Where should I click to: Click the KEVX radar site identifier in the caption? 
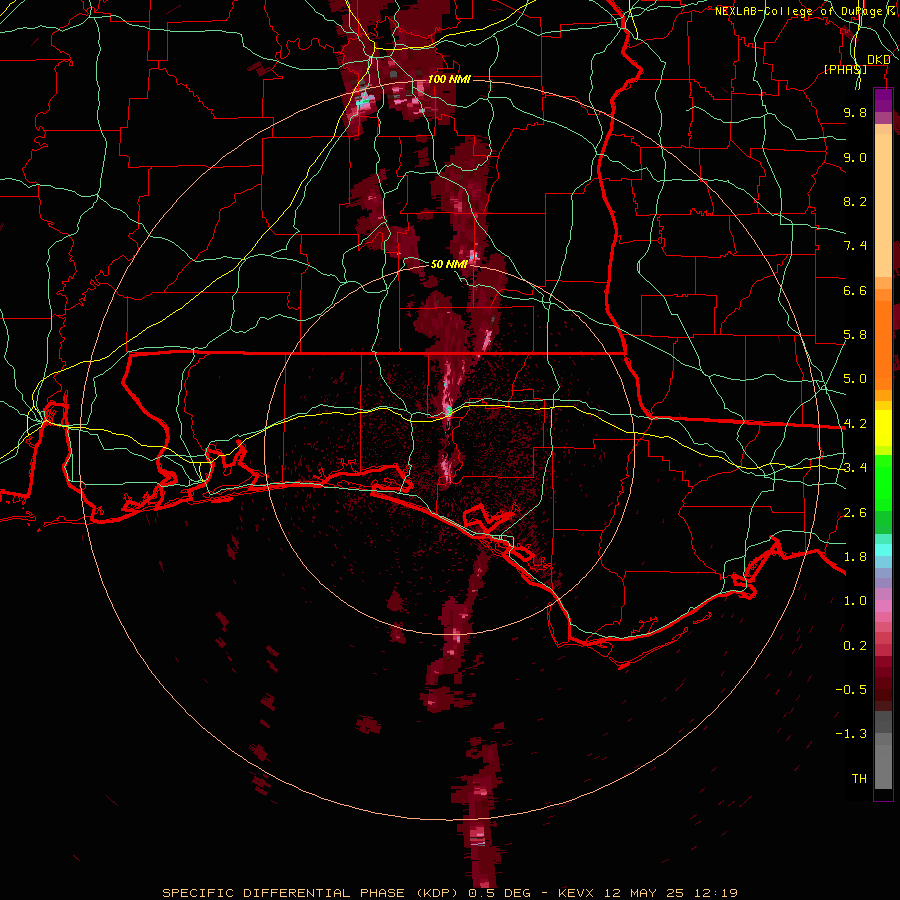[x=577, y=893]
